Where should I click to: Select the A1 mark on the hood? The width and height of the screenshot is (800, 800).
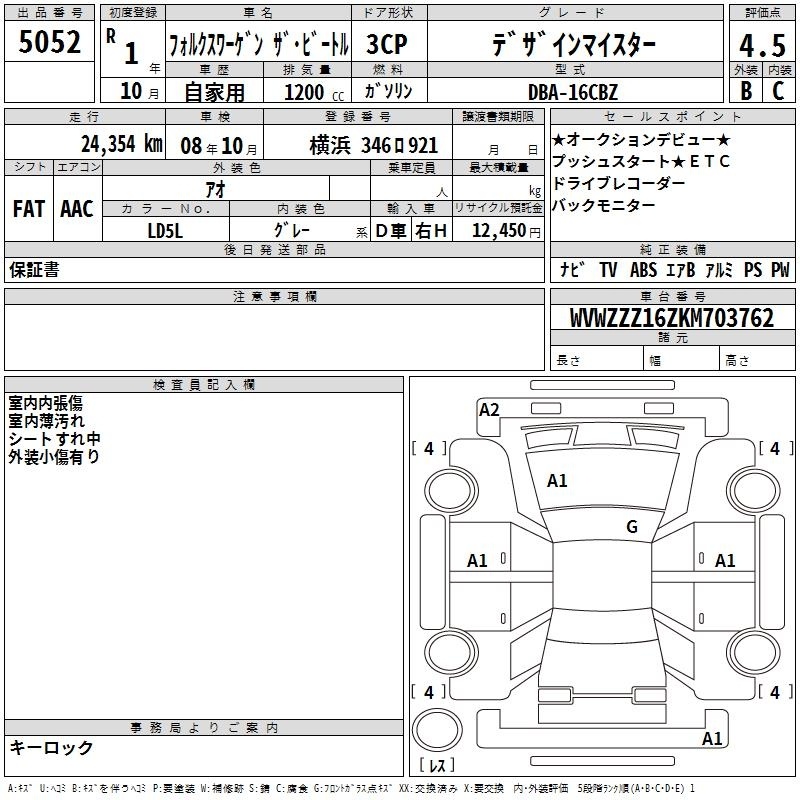tap(557, 481)
